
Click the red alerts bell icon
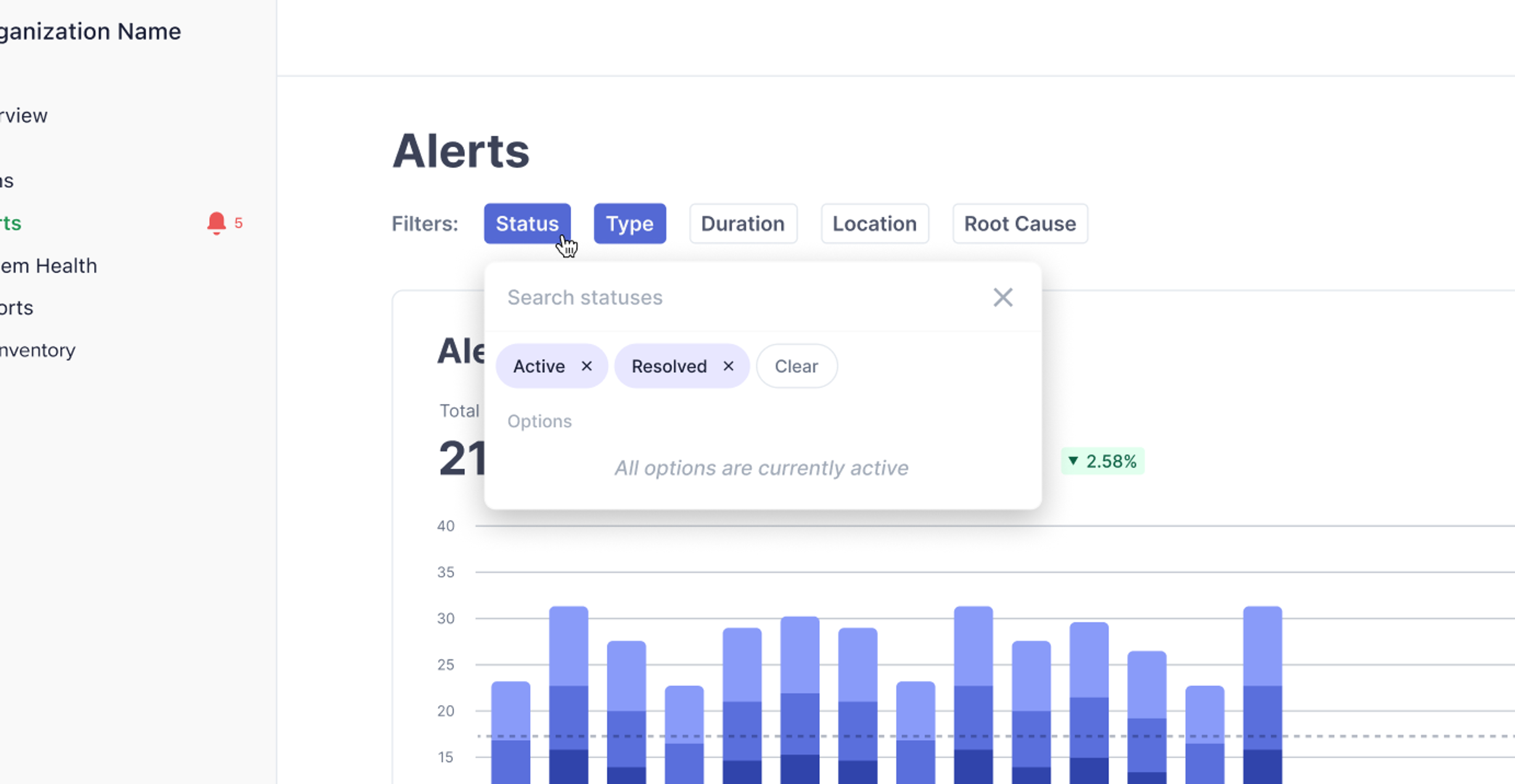click(x=216, y=223)
